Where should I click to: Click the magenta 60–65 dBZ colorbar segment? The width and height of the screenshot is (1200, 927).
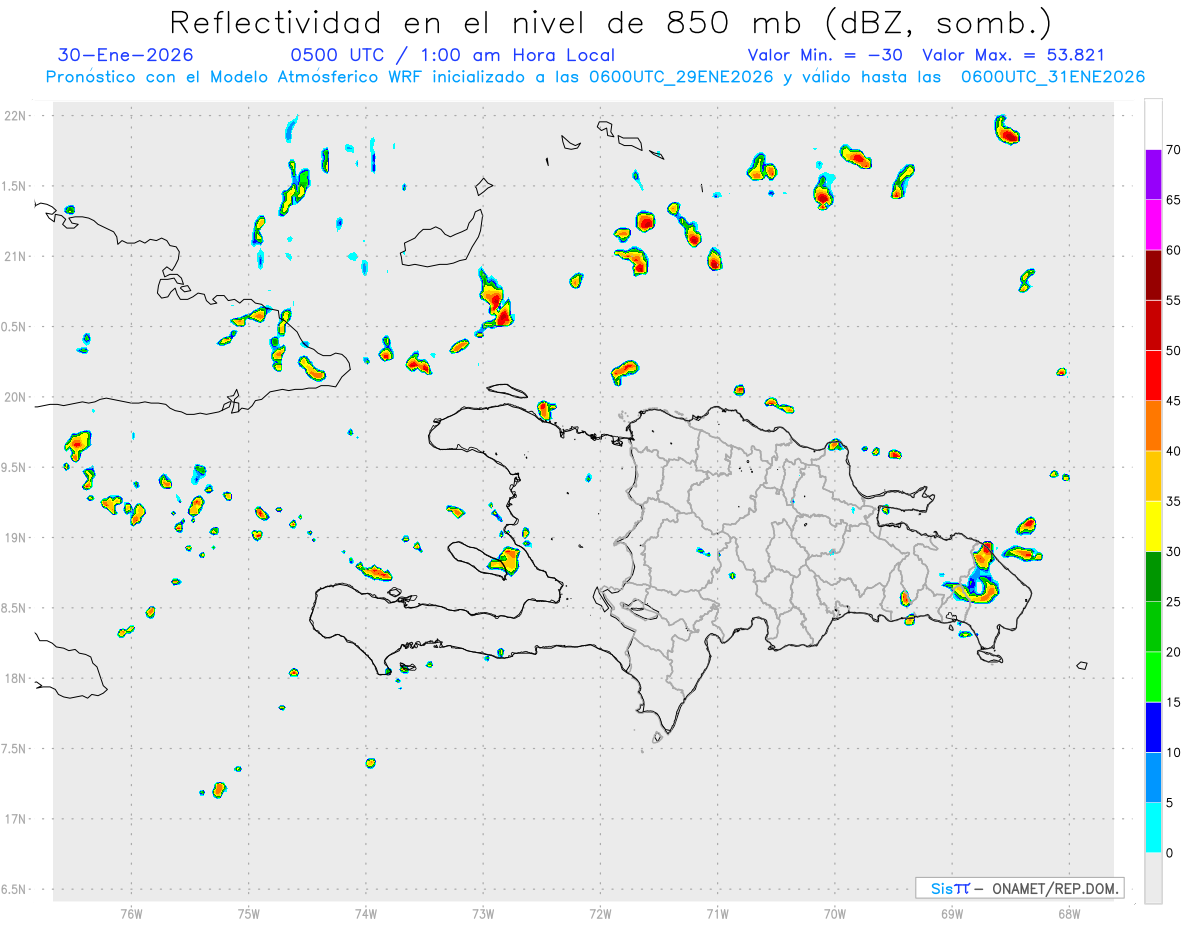point(1153,225)
